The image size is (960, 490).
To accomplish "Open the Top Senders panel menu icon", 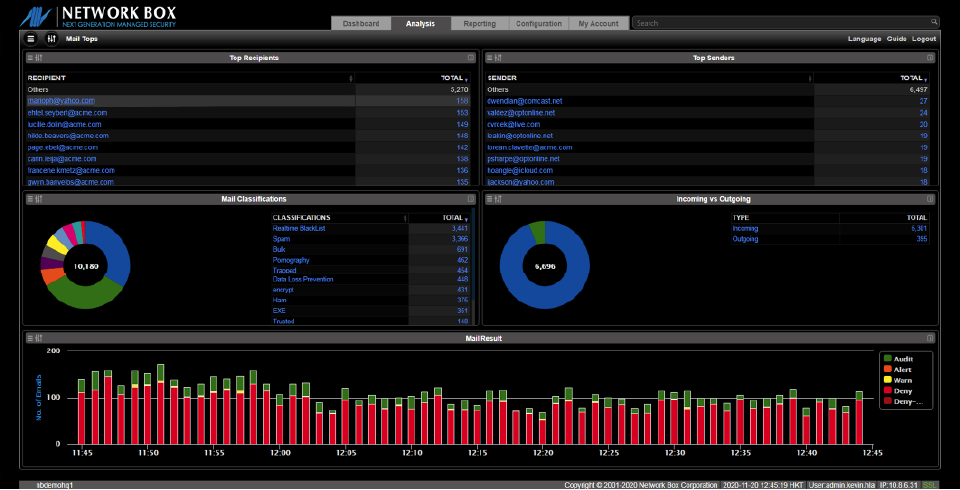I will [490, 58].
